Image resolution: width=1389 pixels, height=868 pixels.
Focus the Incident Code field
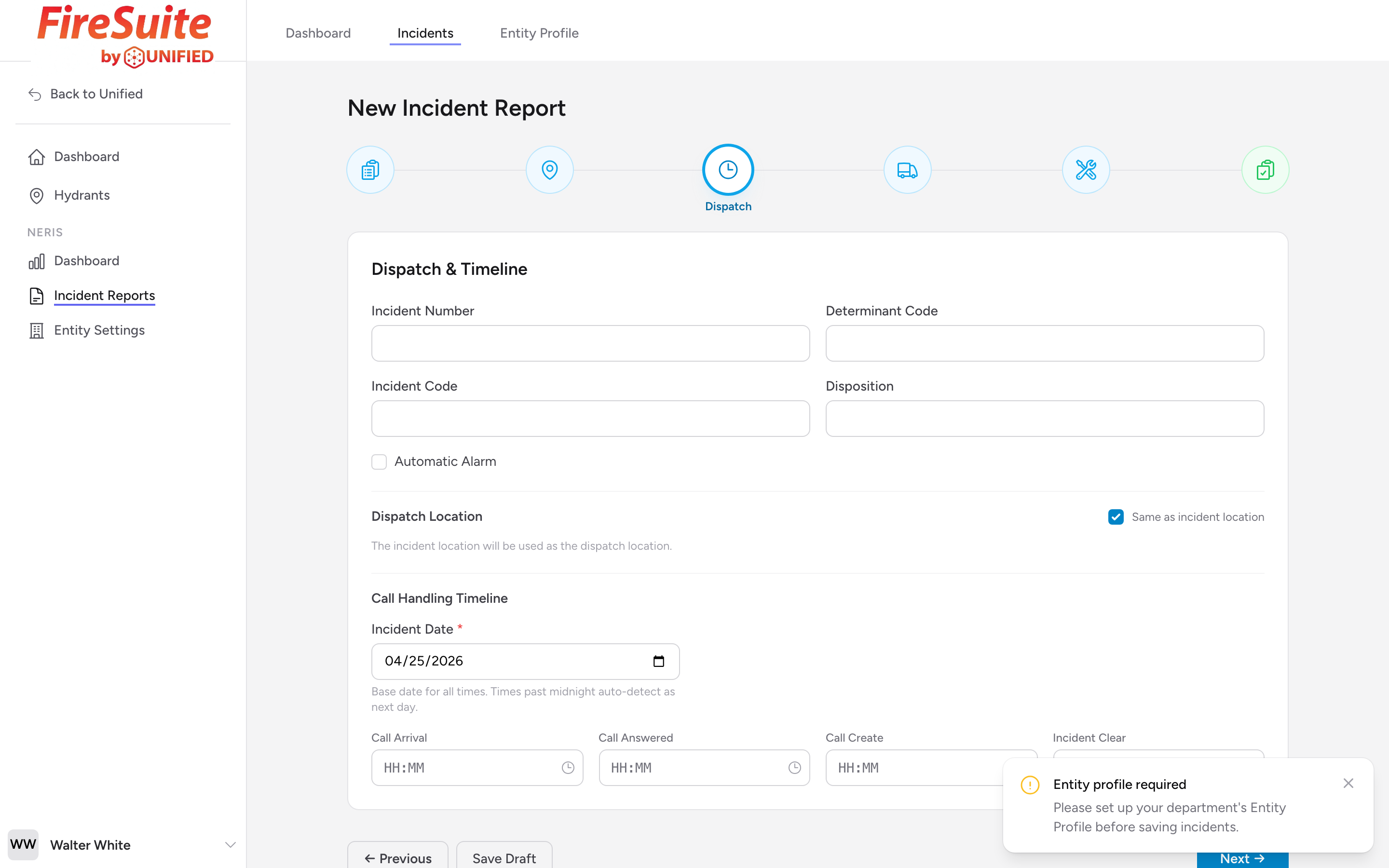point(590,419)
